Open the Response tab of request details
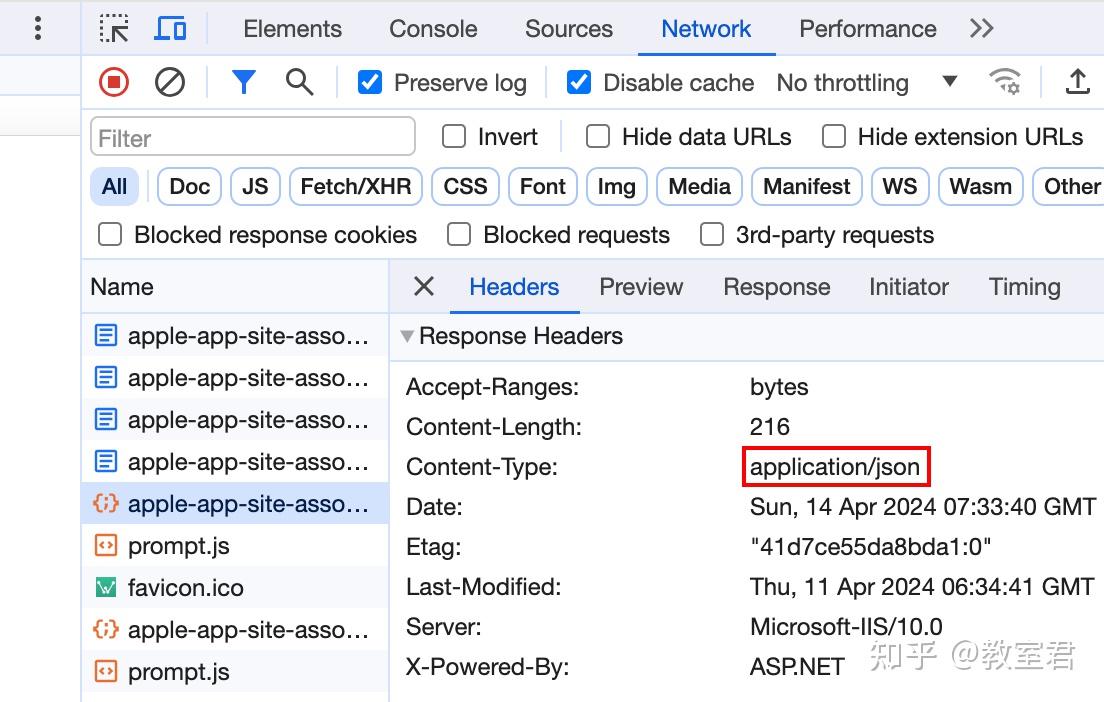The width and height of the screenshot is (1104, 702). [x=777, y=287]
